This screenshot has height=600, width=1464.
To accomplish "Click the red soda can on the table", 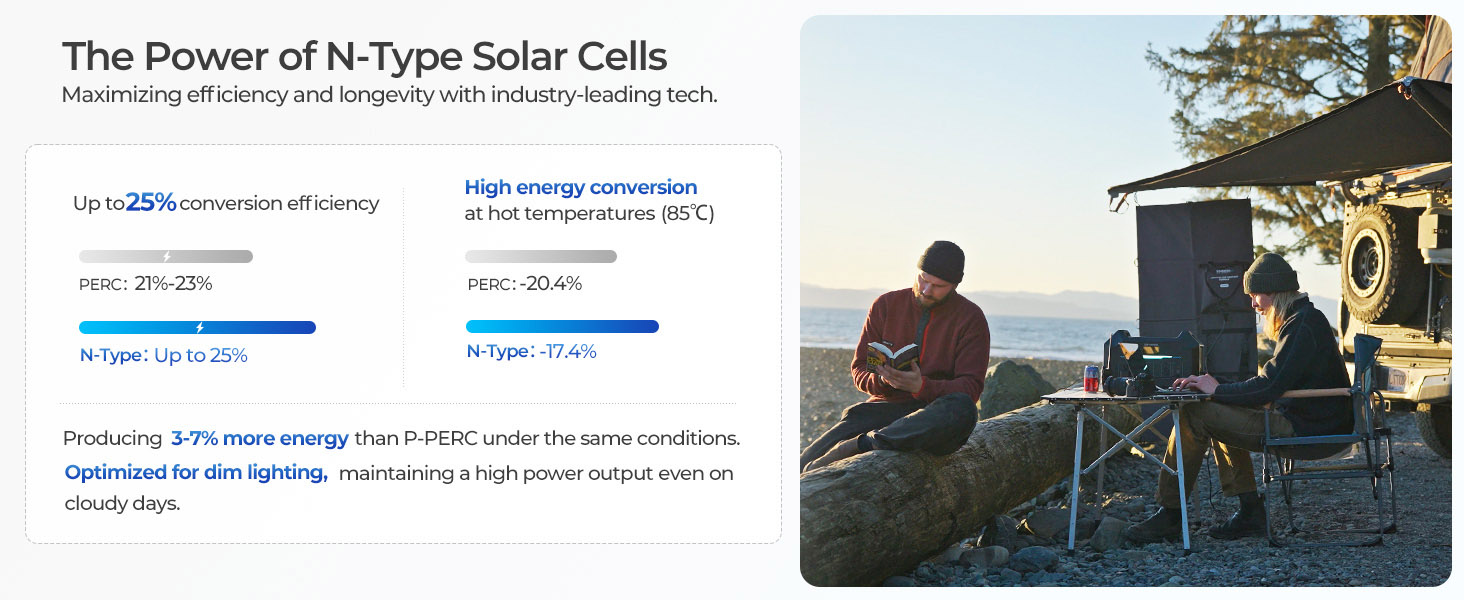I will (1092, 378).
